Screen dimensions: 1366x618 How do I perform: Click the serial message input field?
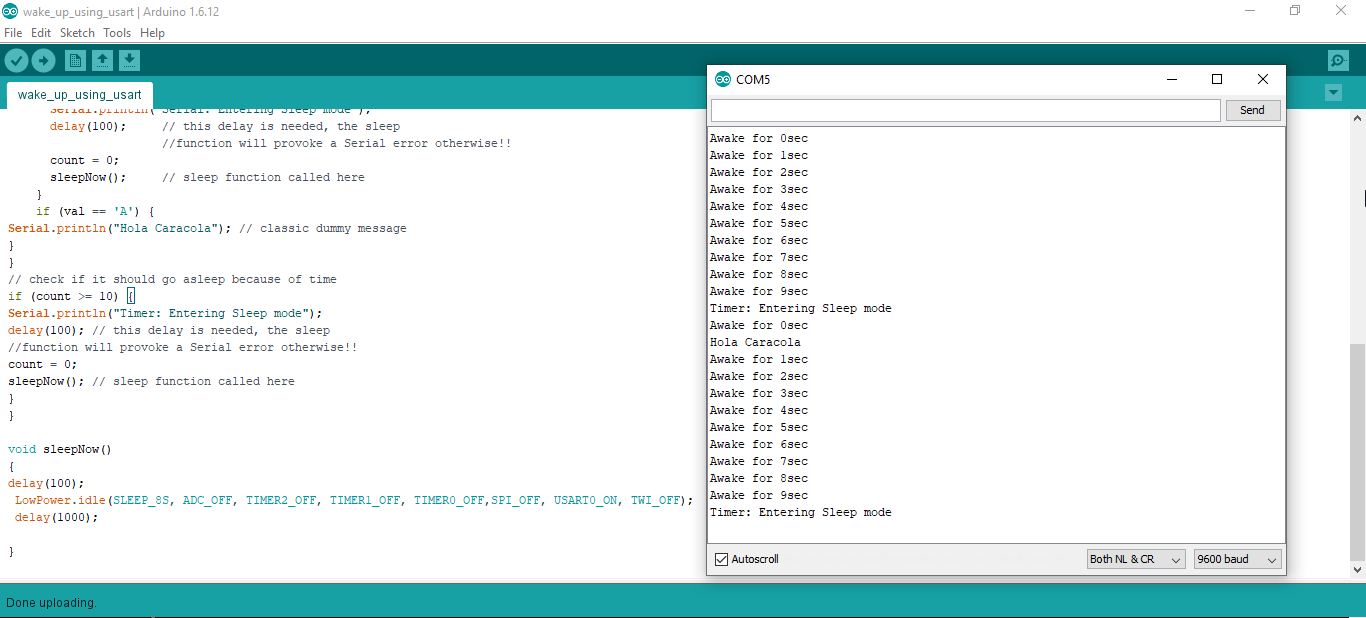965,110
